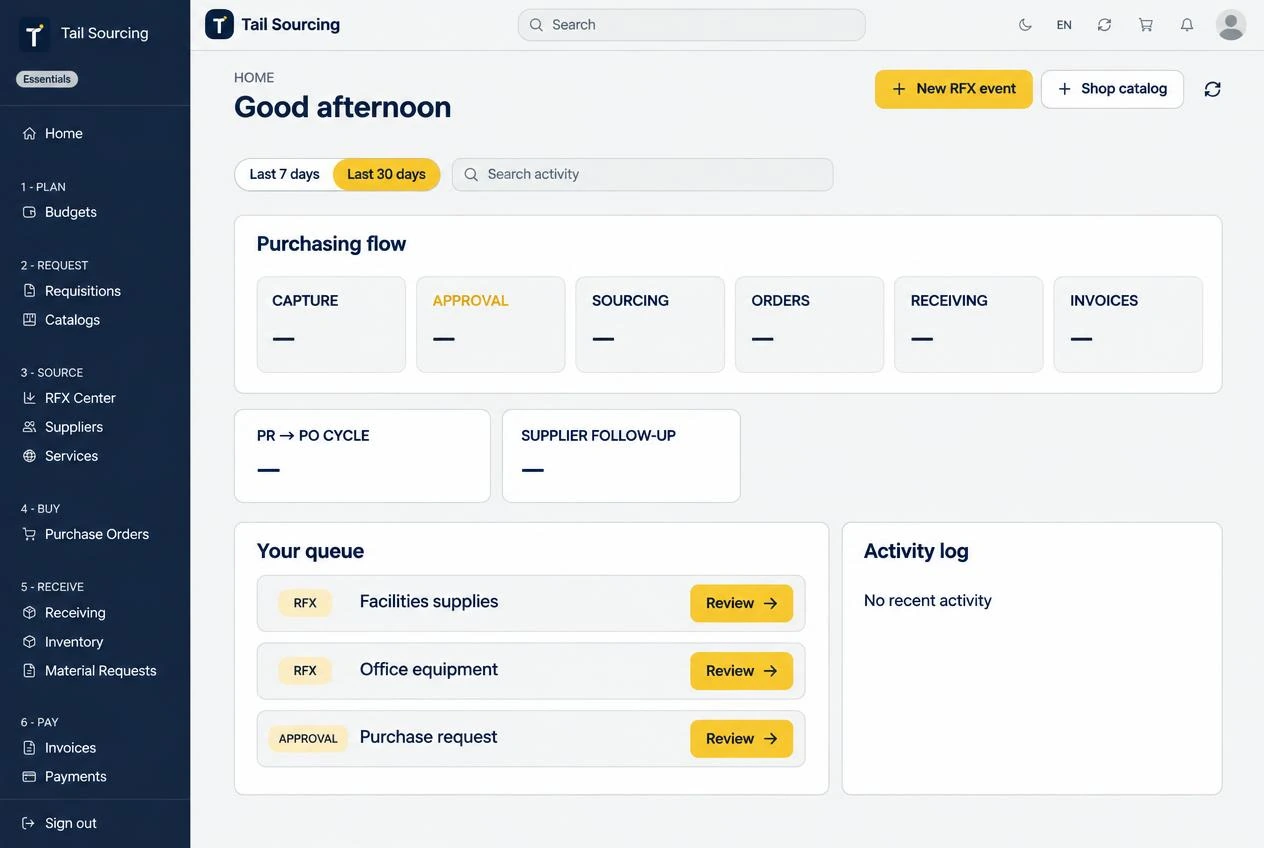
Task: Click the Receiving box icon
Action: 29,613
